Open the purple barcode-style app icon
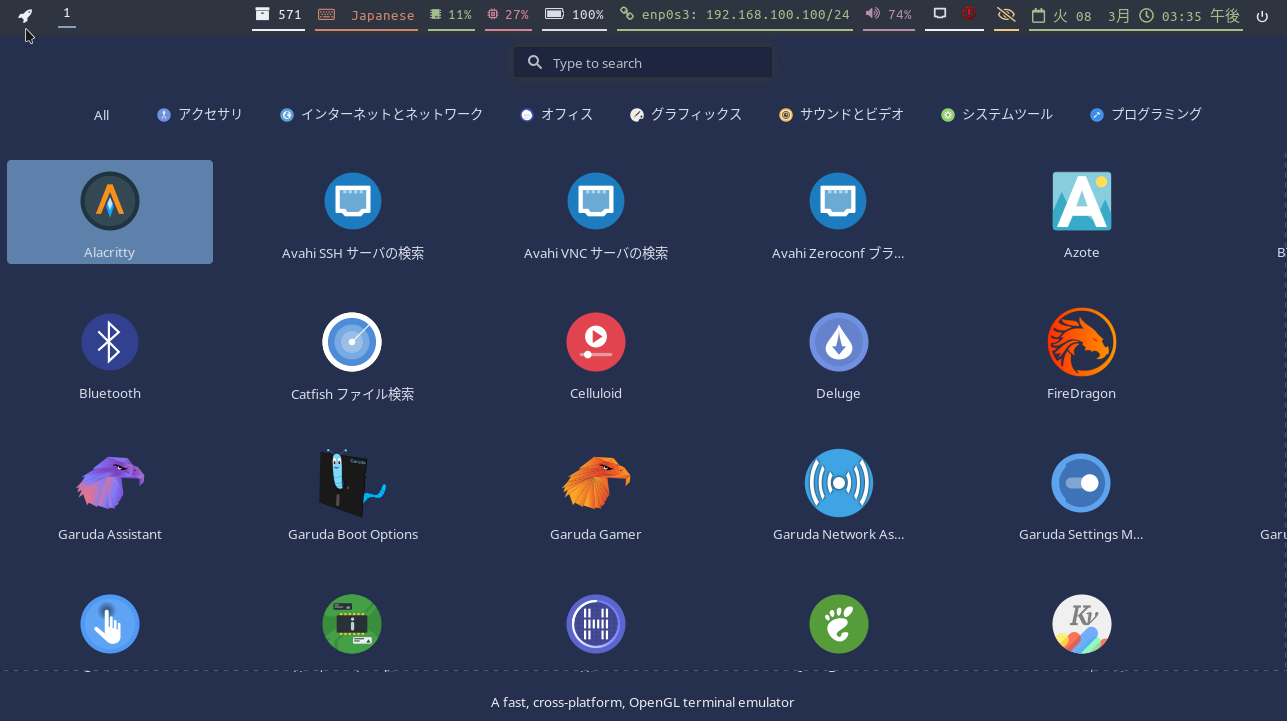Image resolution: width=1287 pixels, height=721 pixels. point(596,624)
